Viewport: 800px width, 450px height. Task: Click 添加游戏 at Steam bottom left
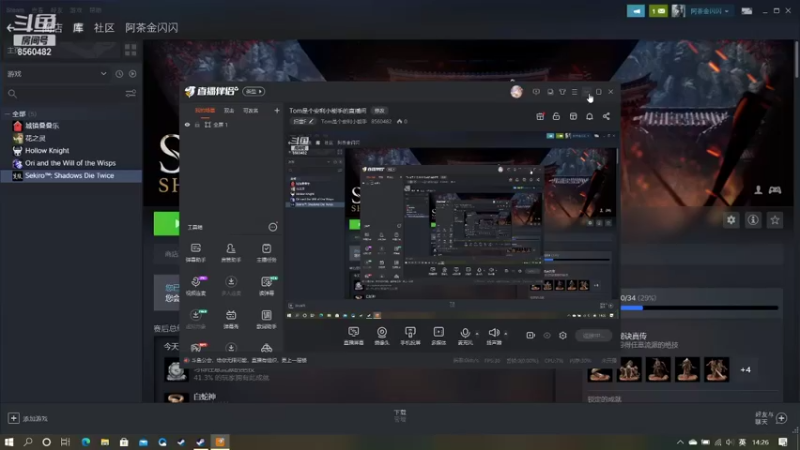pyautogui.click(x=28, y=418)
